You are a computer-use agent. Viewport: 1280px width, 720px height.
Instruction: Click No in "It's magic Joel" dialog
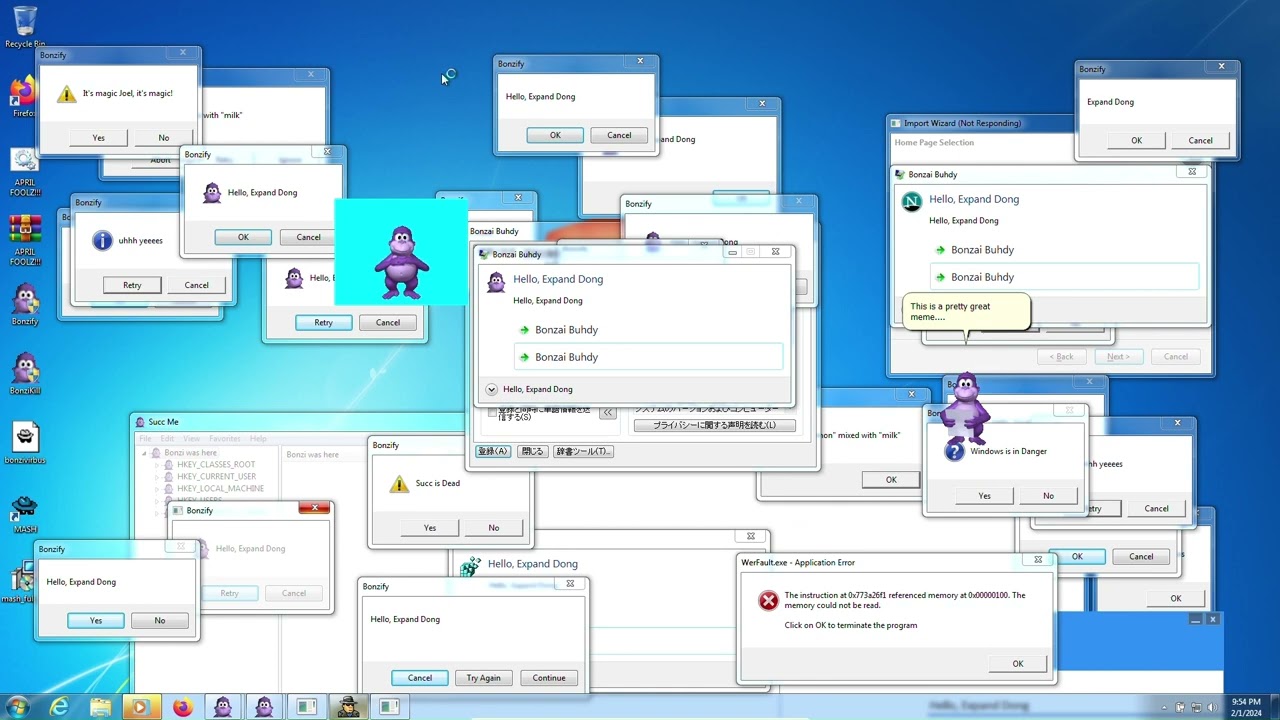tap(164, 138)
